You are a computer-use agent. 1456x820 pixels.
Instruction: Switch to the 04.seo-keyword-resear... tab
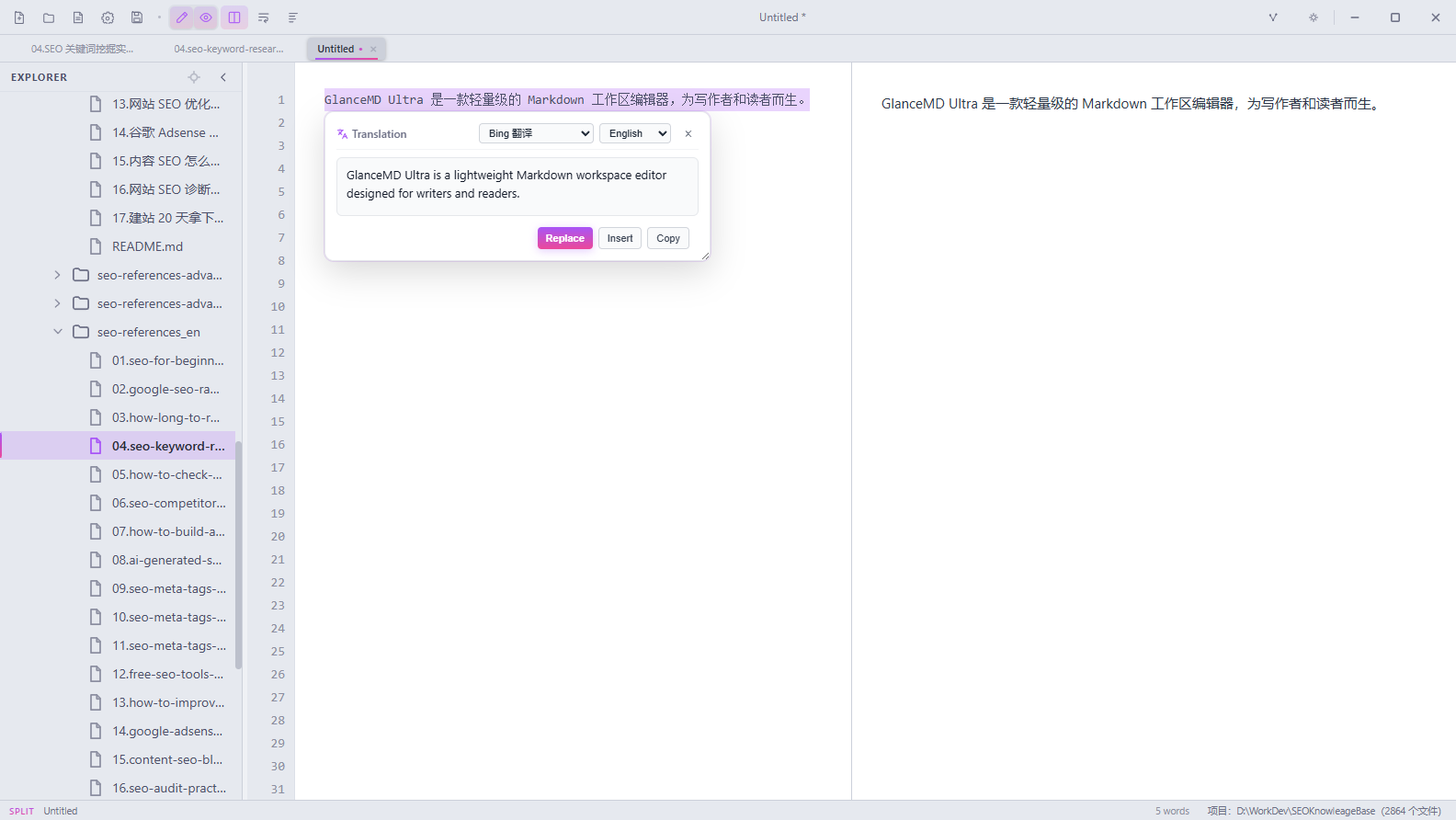coord(229,49)
